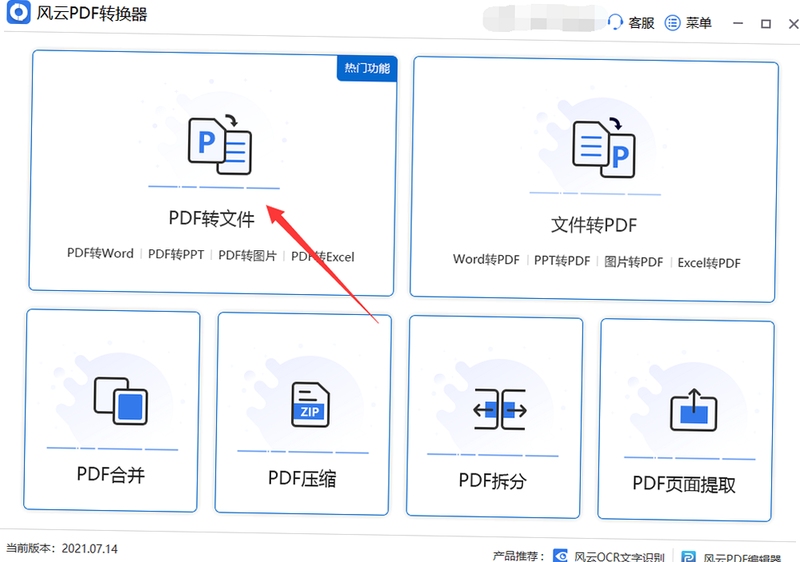Click the 风云PDF转换器 window title

pos(91,13)
